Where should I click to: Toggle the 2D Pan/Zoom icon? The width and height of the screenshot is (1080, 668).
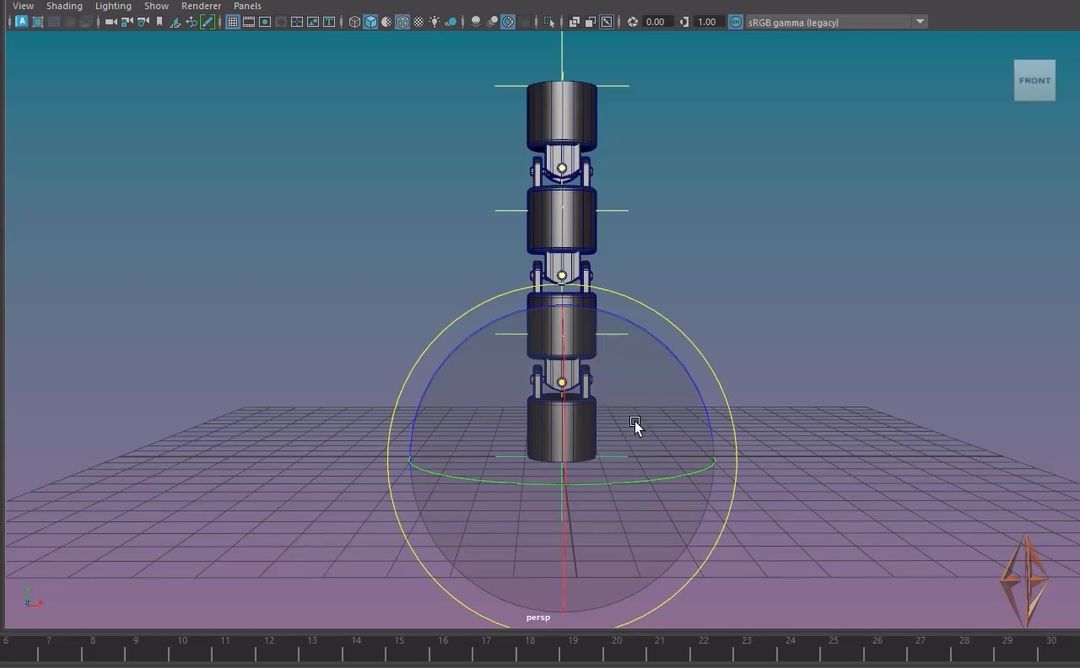(191, 22)
